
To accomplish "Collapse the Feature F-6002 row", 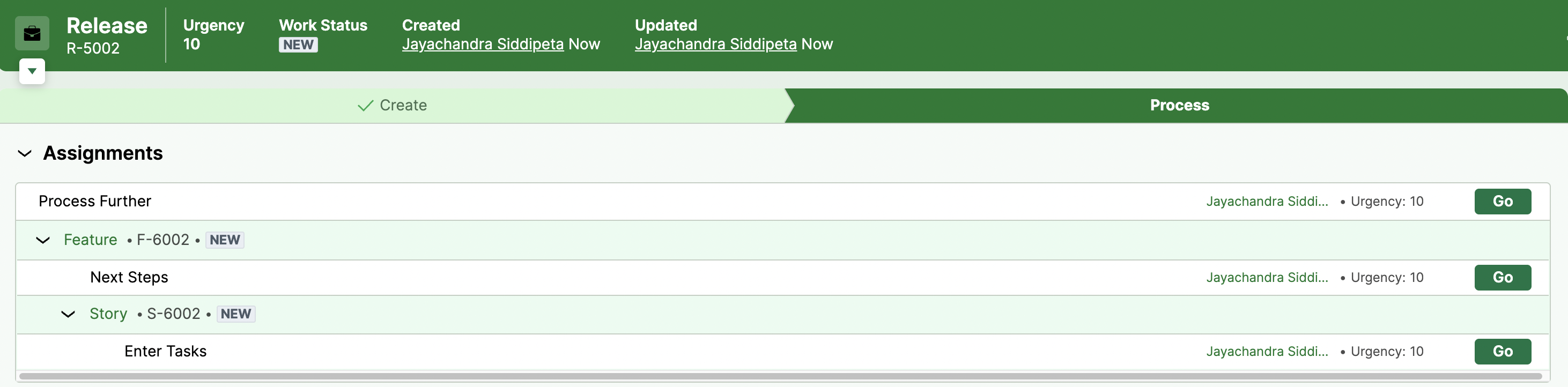I will [x=42, y=240].
